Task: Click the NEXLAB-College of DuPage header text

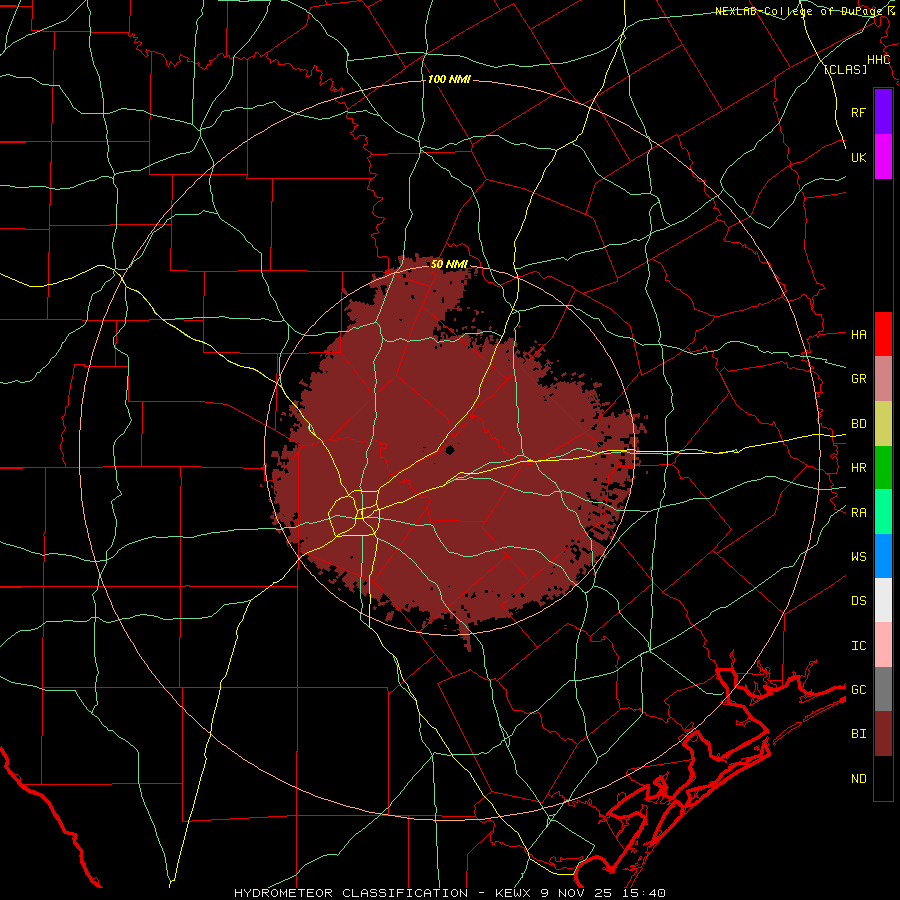Action: click(799, 11)
